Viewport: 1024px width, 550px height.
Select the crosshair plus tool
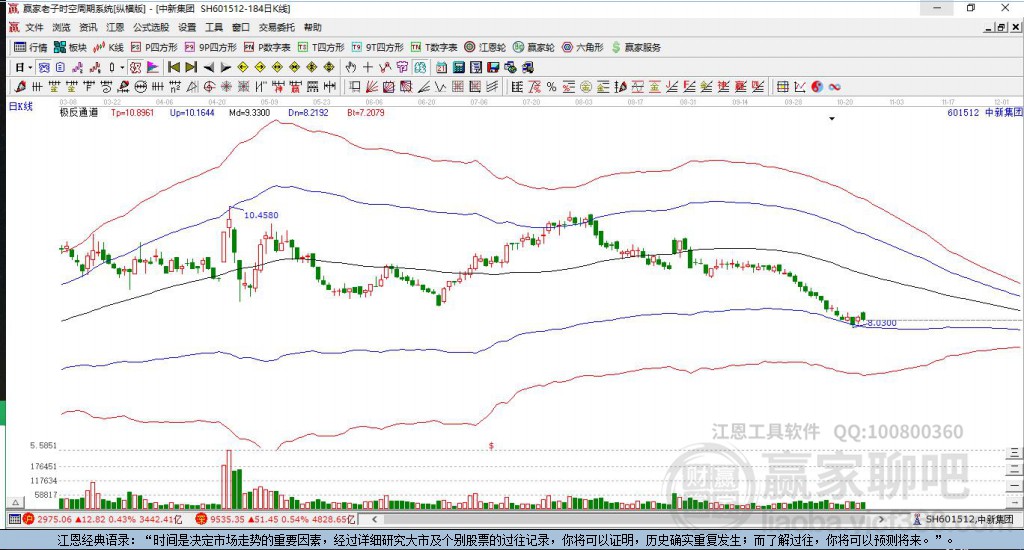pos(368,67)
